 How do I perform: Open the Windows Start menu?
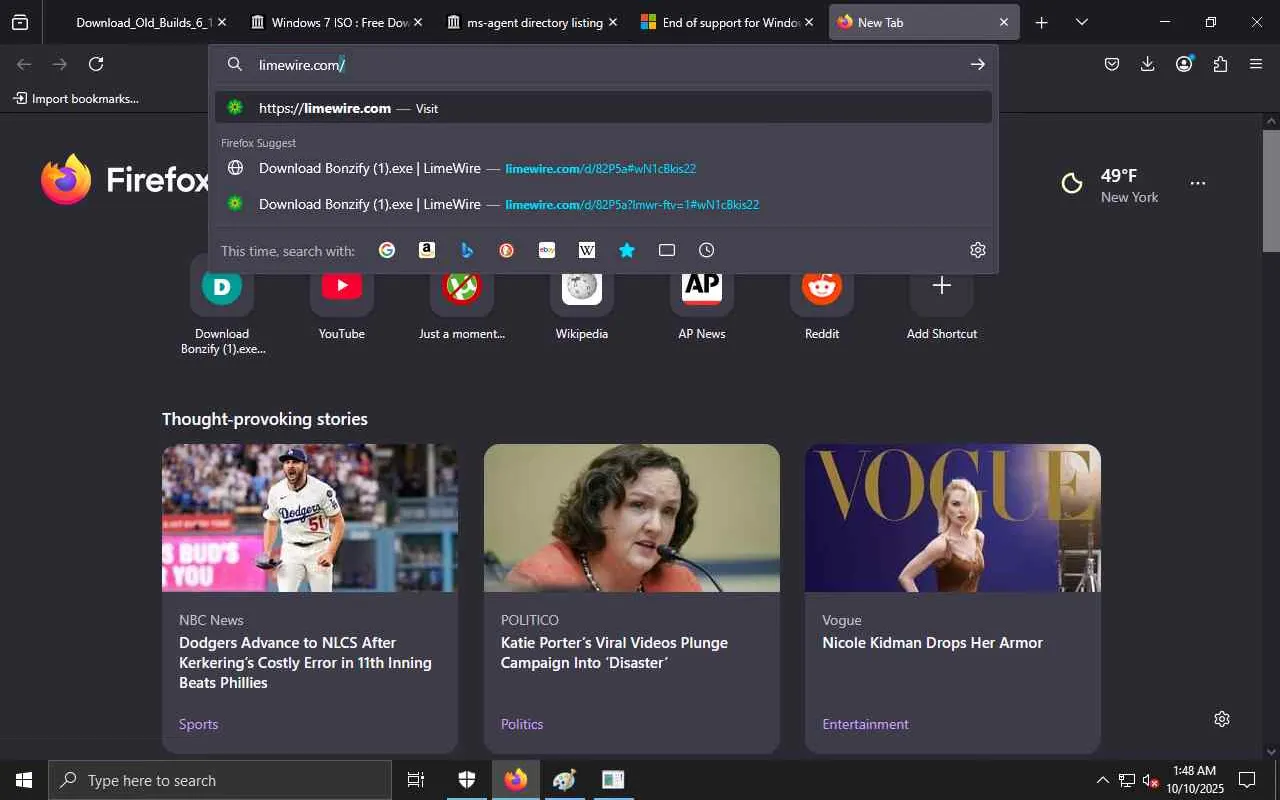coord(24,780)
